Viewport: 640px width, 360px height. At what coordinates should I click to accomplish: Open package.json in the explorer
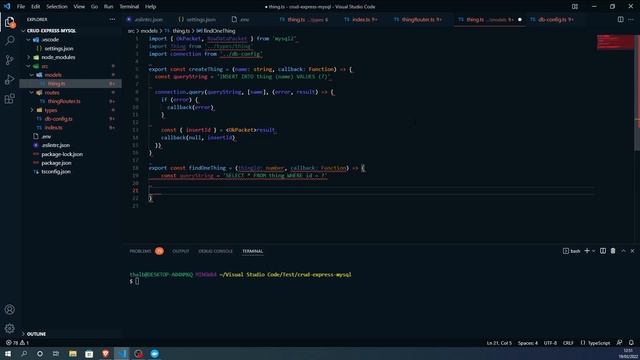(56, 163)
